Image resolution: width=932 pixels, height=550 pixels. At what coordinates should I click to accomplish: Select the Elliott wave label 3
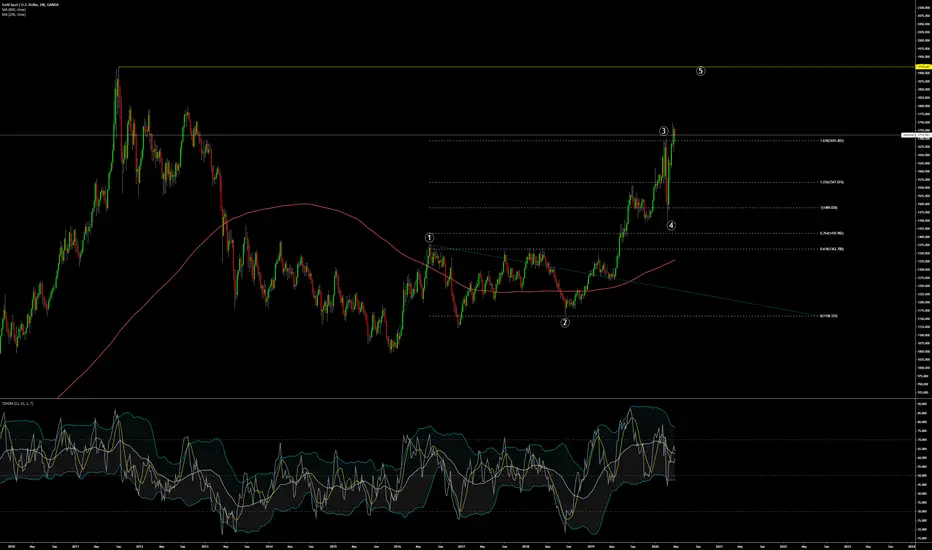click(x=663, y=131)
